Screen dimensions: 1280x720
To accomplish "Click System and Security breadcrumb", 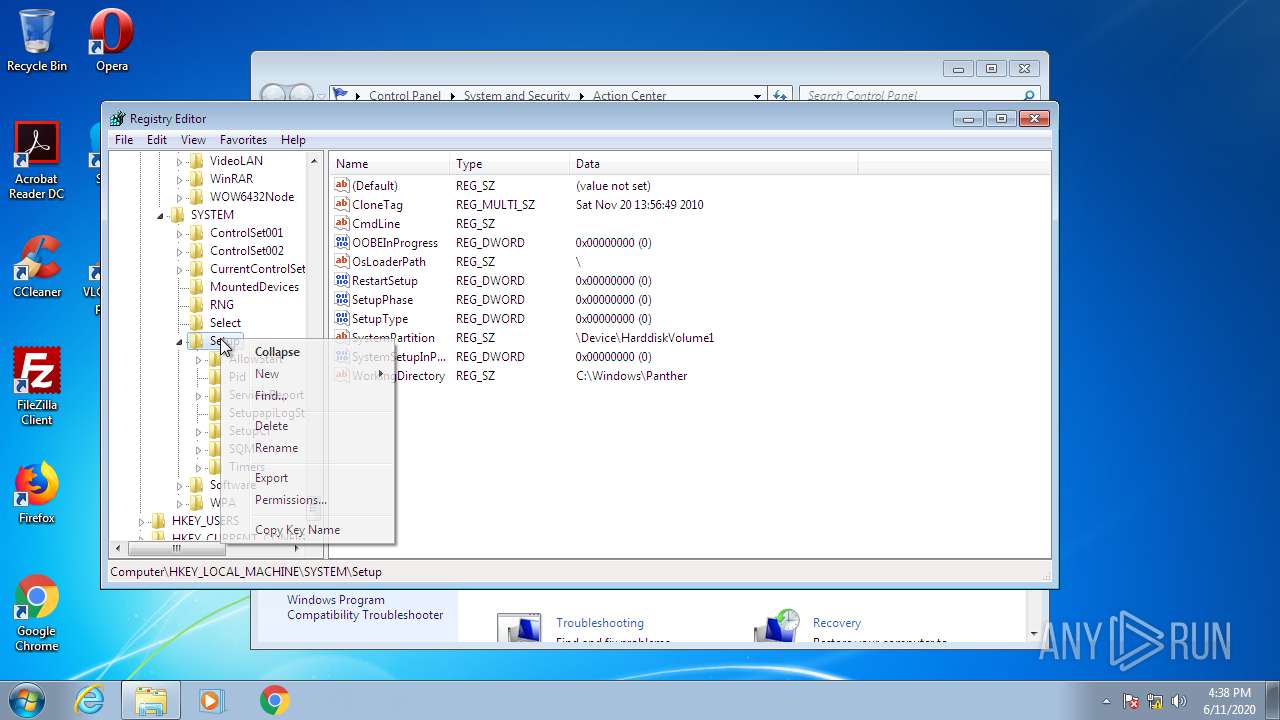I will (516, 96).
